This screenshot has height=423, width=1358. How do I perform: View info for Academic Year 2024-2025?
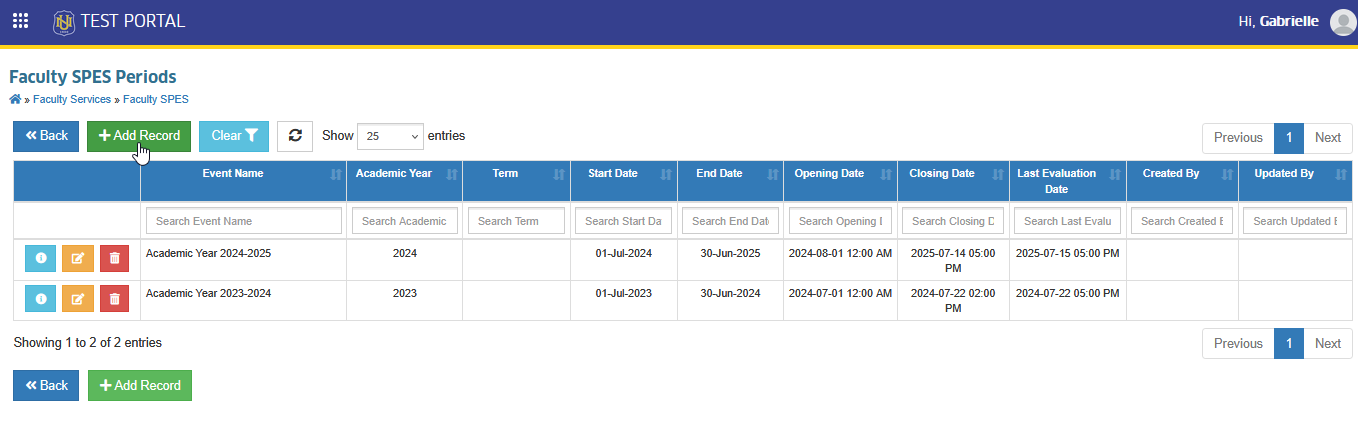[41, 259]
